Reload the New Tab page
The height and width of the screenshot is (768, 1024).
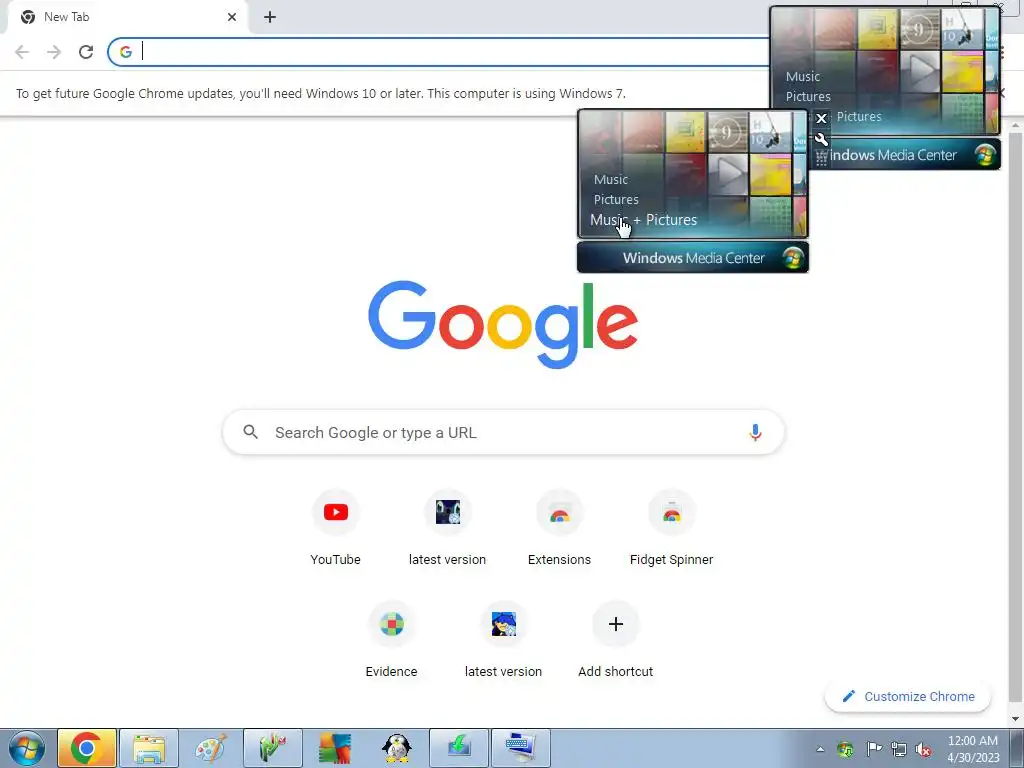point(86,52)
